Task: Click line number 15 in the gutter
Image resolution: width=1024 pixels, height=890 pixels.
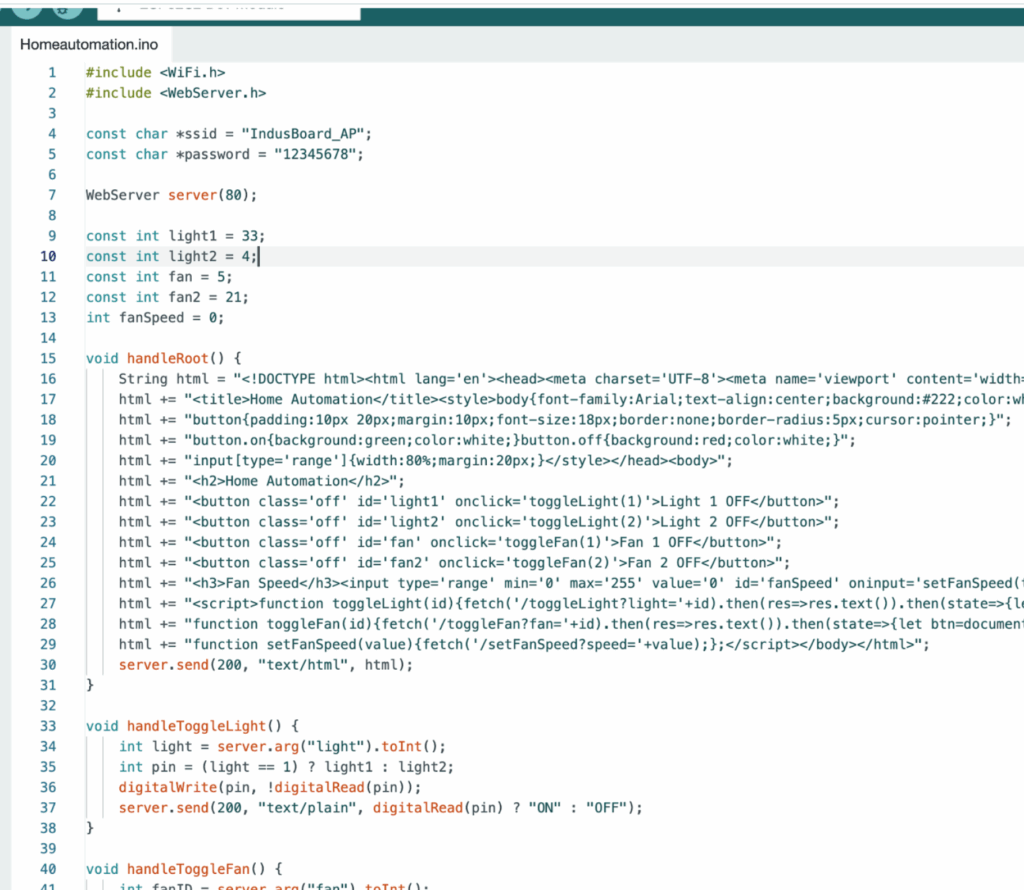Action: pos(48,358)
